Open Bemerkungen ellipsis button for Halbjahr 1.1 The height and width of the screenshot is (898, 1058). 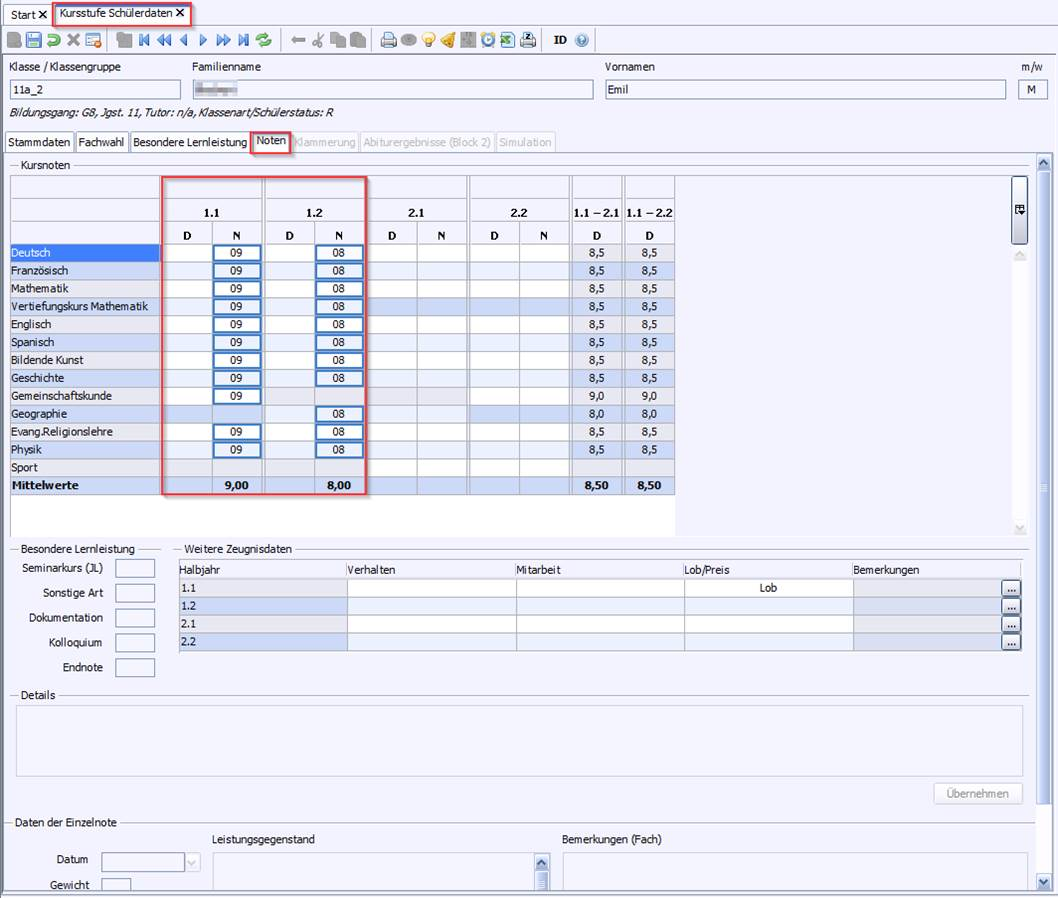pyautogui.click(x=1011, y=589)
